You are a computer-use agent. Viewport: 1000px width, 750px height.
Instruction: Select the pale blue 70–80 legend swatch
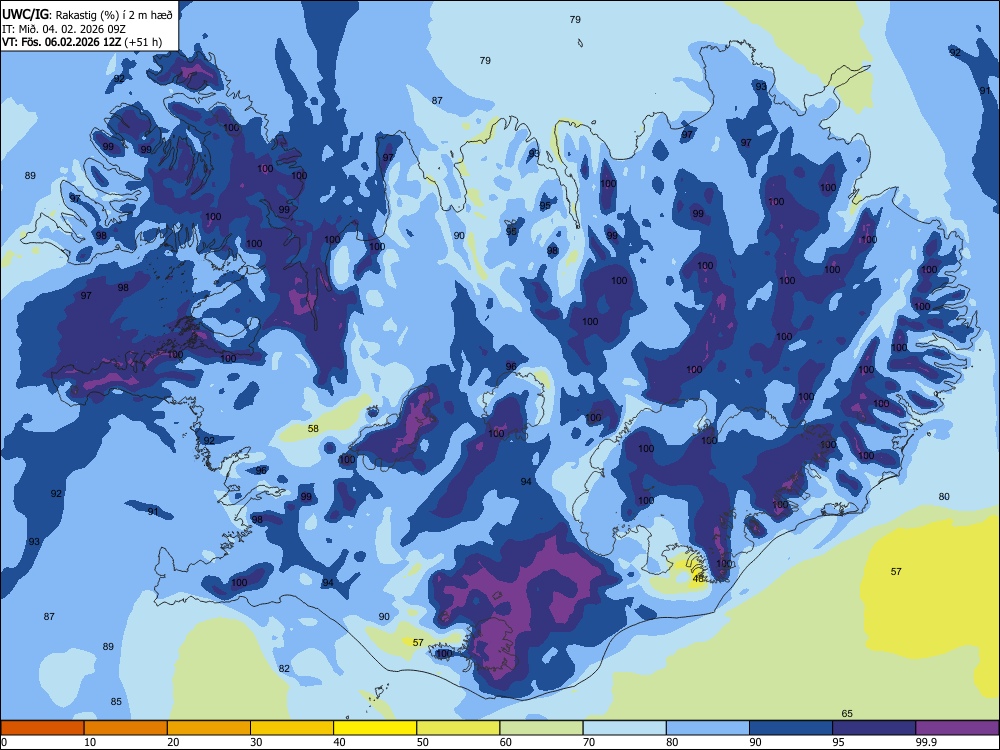[624, 728]
